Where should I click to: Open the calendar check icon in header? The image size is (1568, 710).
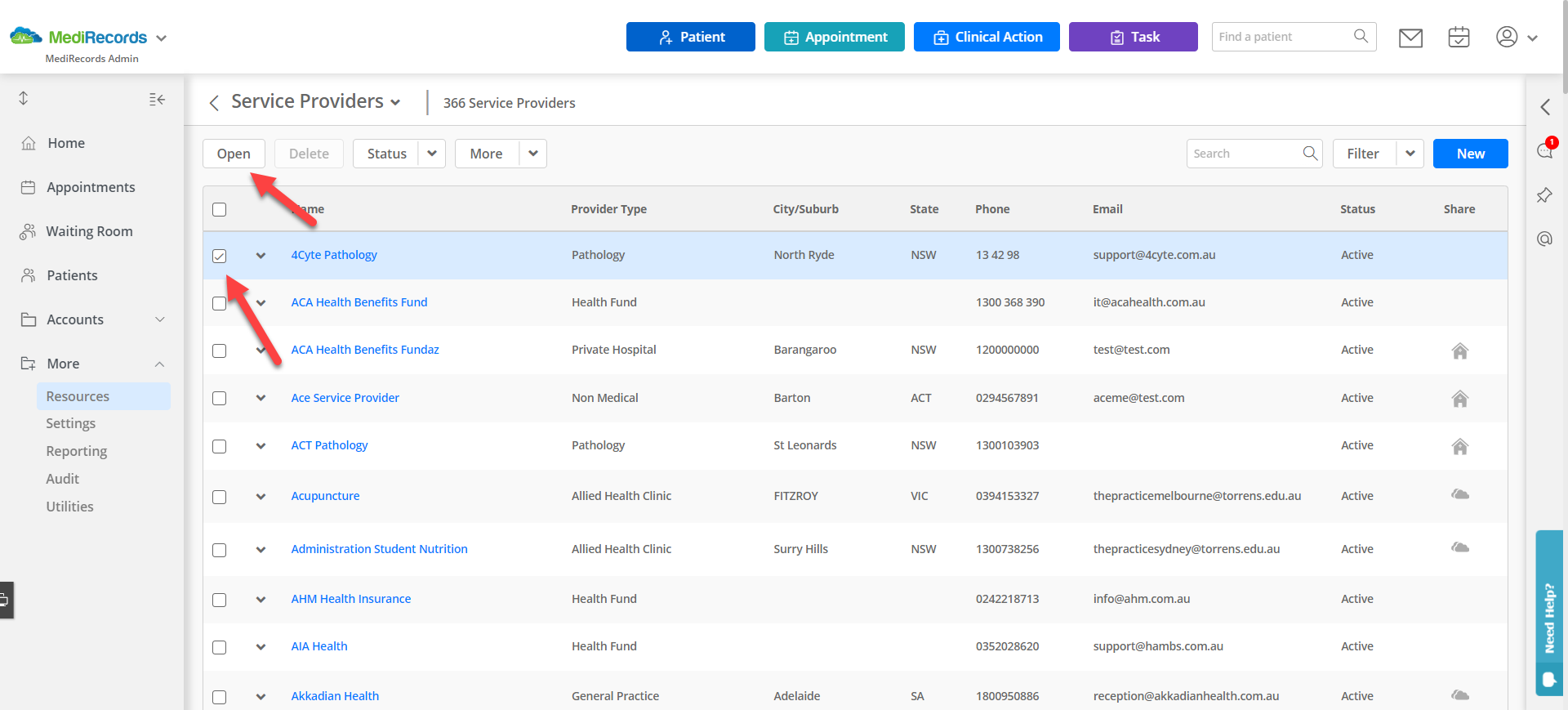(x=1459, y=37)
